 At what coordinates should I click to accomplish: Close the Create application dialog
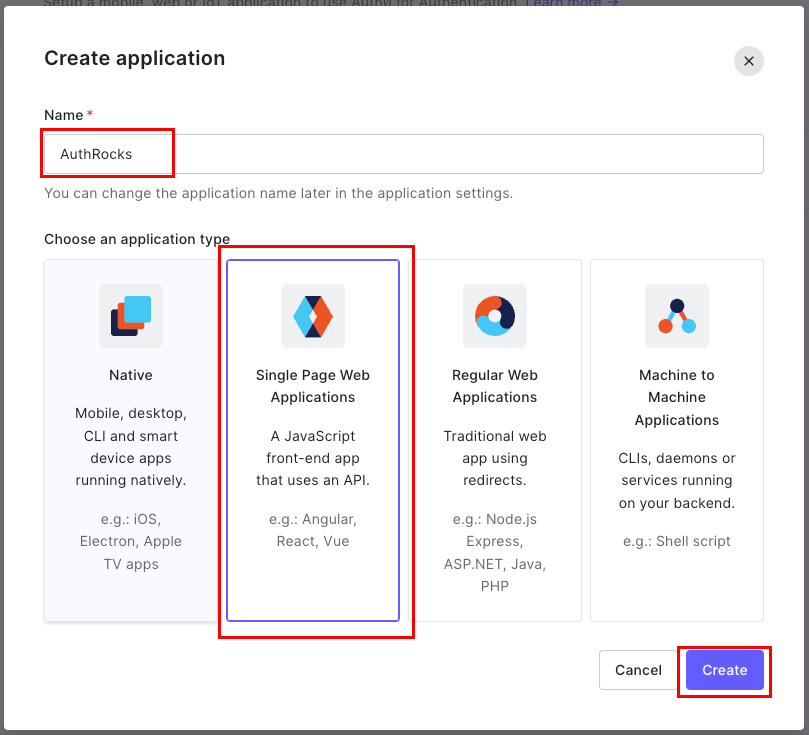(749, 61)
